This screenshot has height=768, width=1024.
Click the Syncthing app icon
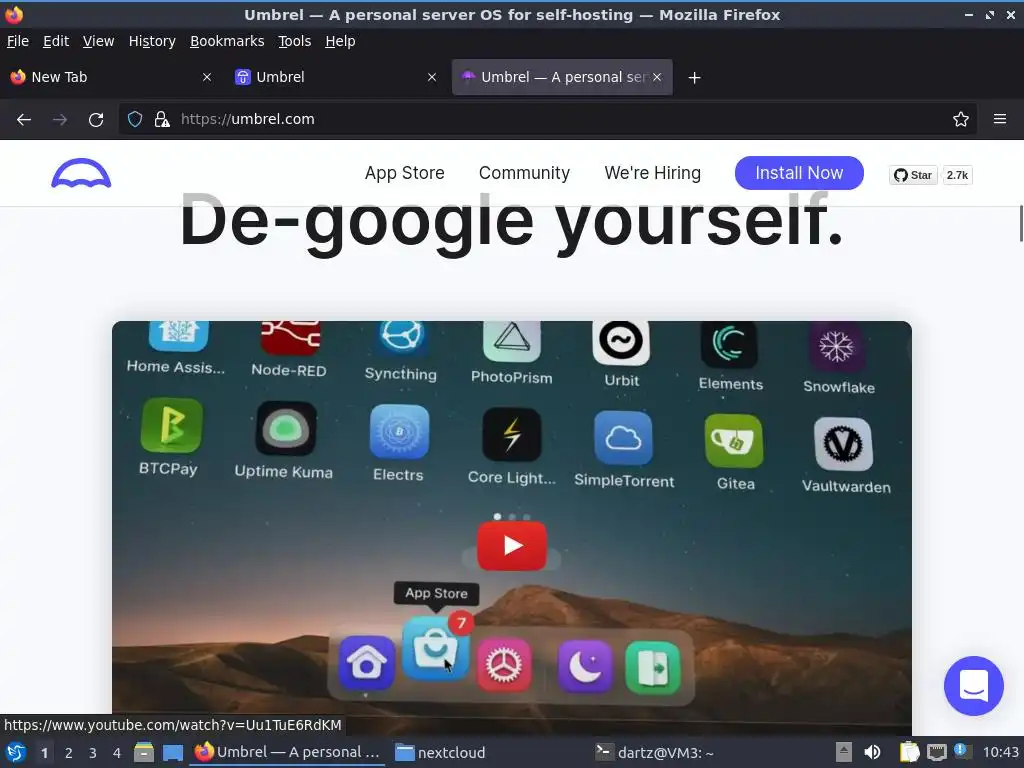401,338
